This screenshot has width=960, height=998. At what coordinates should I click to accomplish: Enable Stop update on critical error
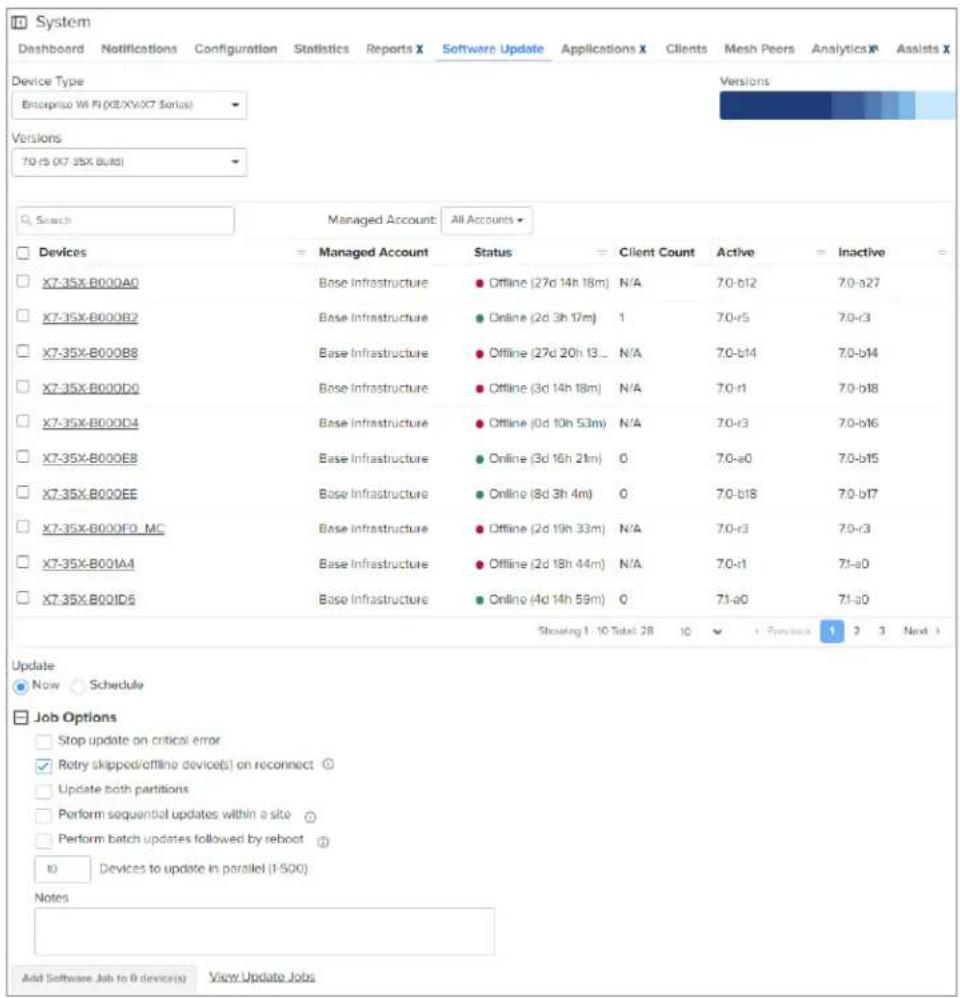pyautogui.click(x=43, y=741)
